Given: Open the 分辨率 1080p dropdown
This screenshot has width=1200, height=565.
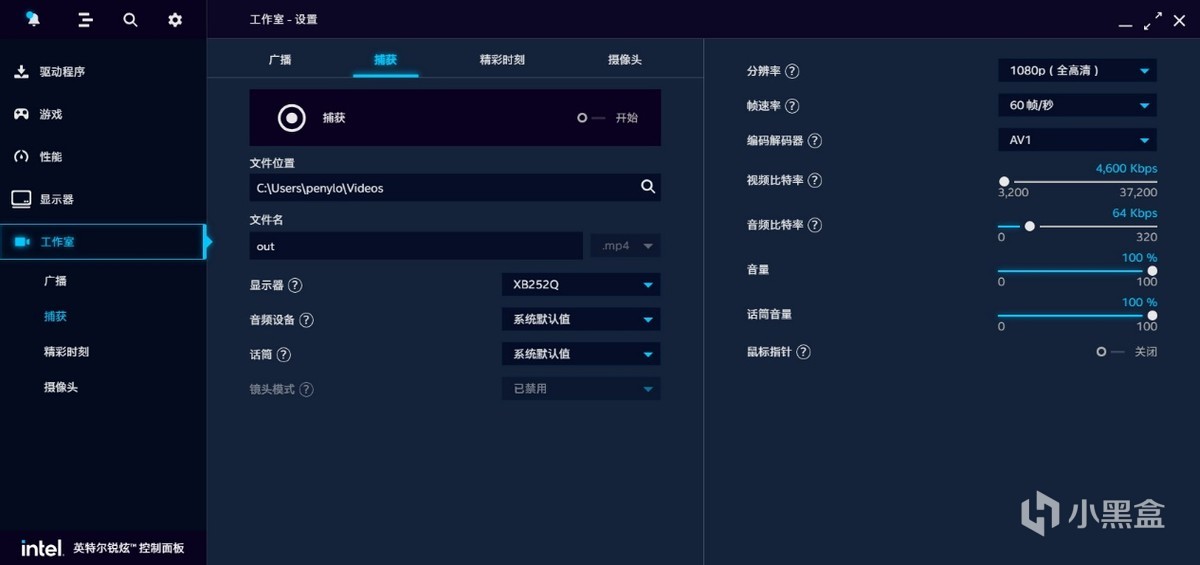Looking at the screenshot, I should click(x=1077, y=71).
